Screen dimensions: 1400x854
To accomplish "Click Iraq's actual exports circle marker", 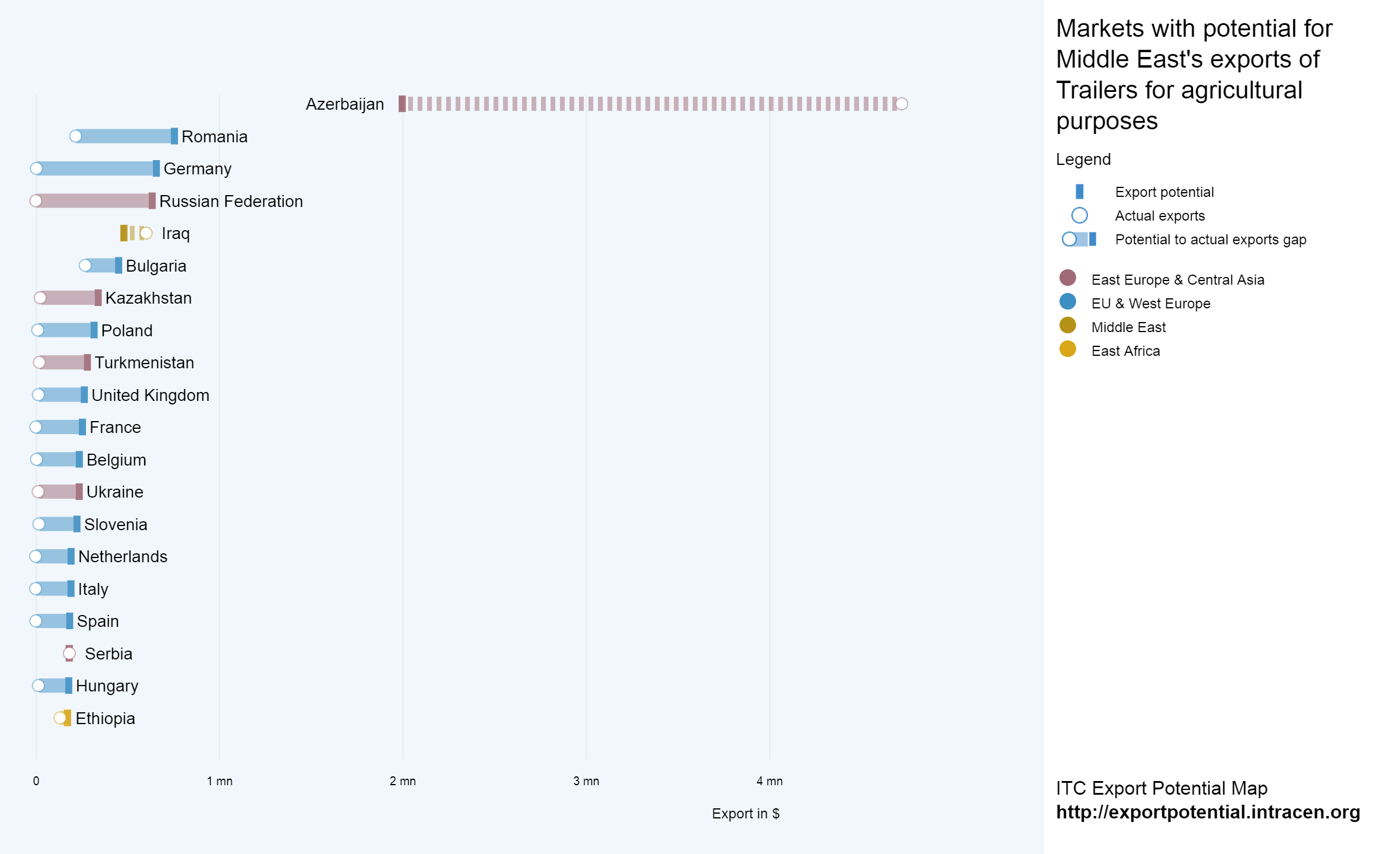I will click(146, 233).
